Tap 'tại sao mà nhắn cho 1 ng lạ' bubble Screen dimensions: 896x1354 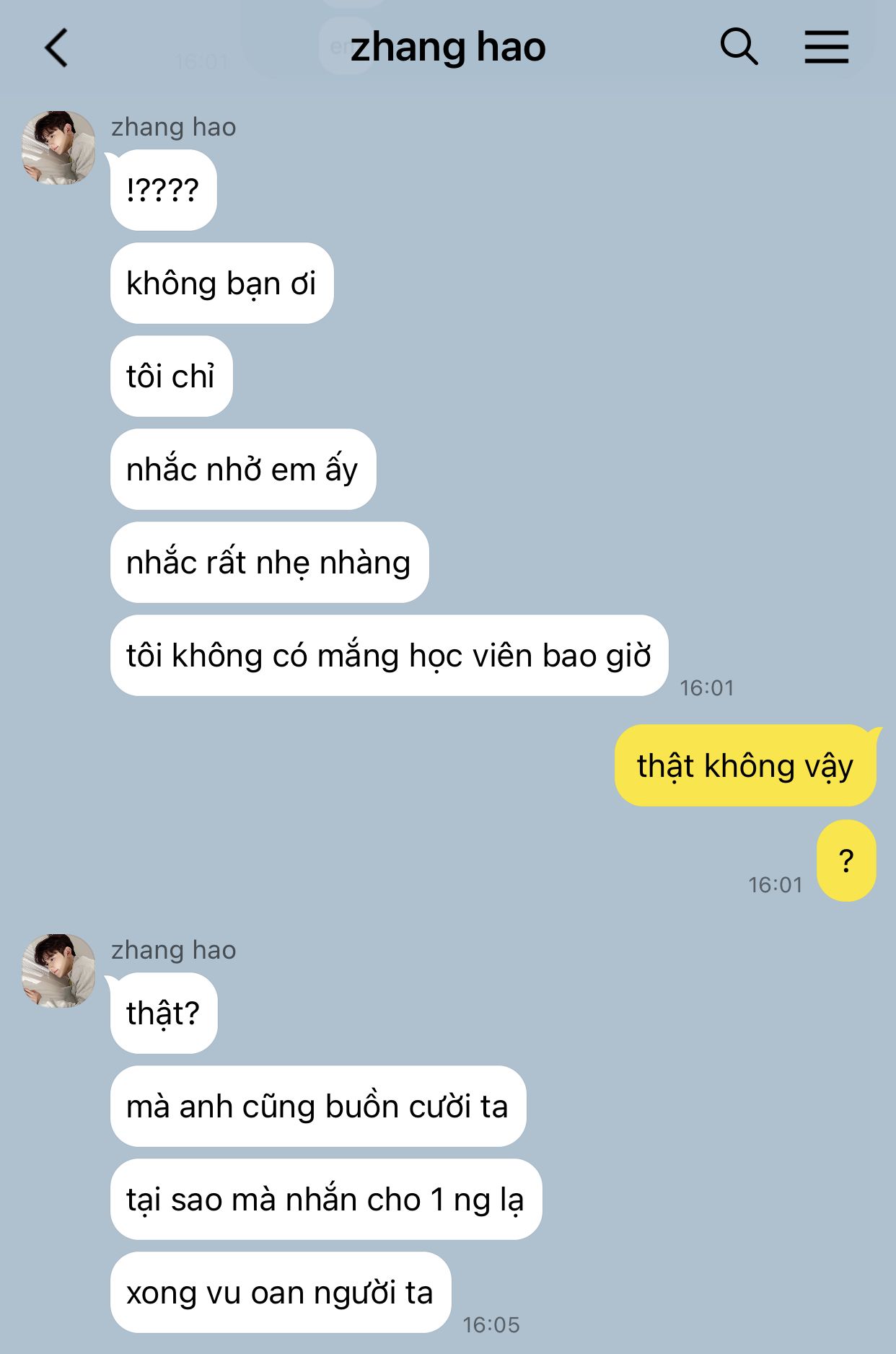click(x=326, y=1200)
